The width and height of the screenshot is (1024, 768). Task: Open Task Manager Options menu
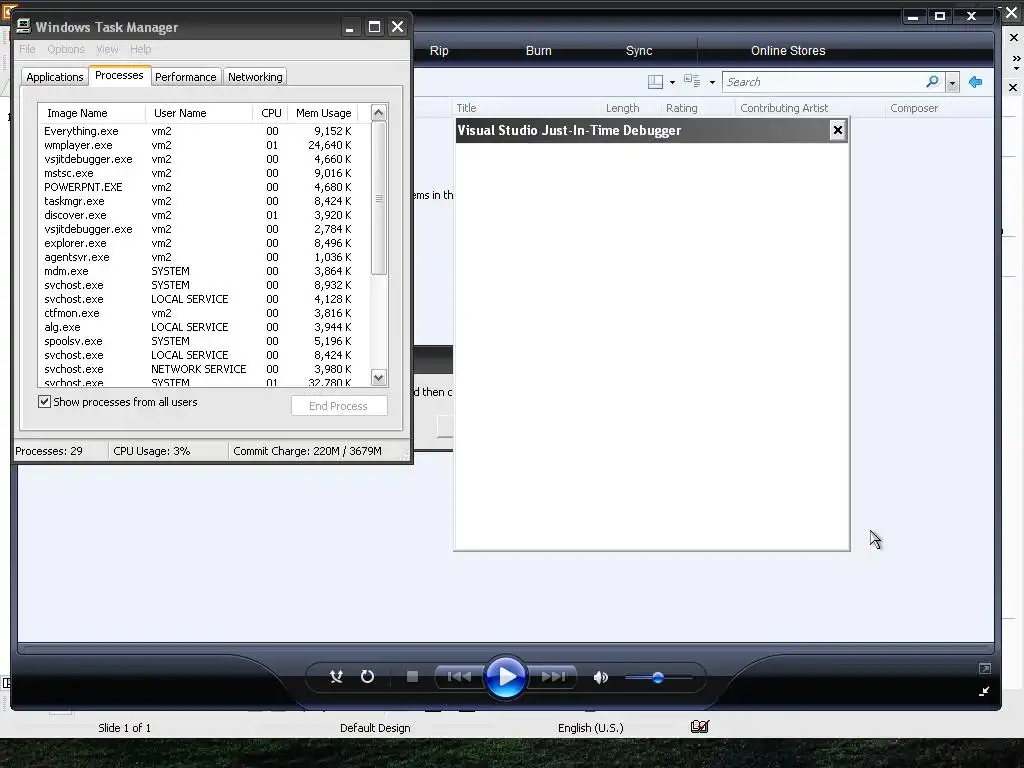point(66,49)
